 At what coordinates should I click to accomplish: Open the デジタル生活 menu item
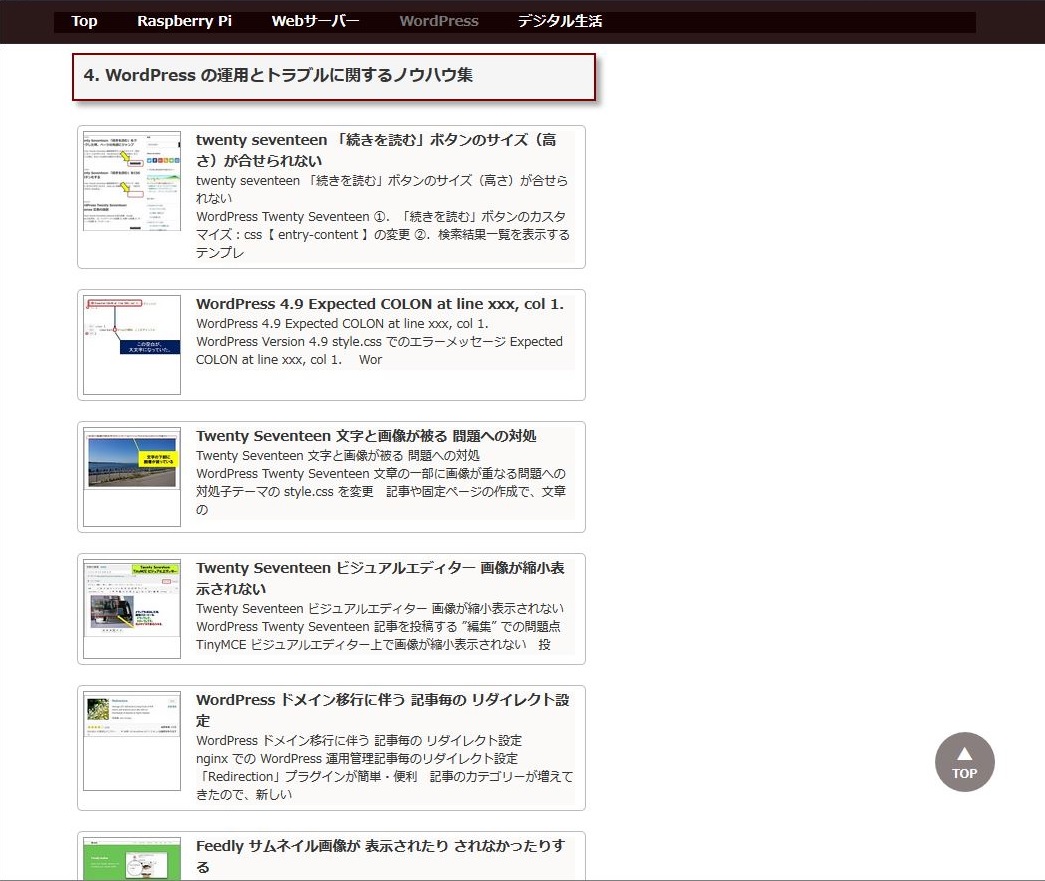559,21
